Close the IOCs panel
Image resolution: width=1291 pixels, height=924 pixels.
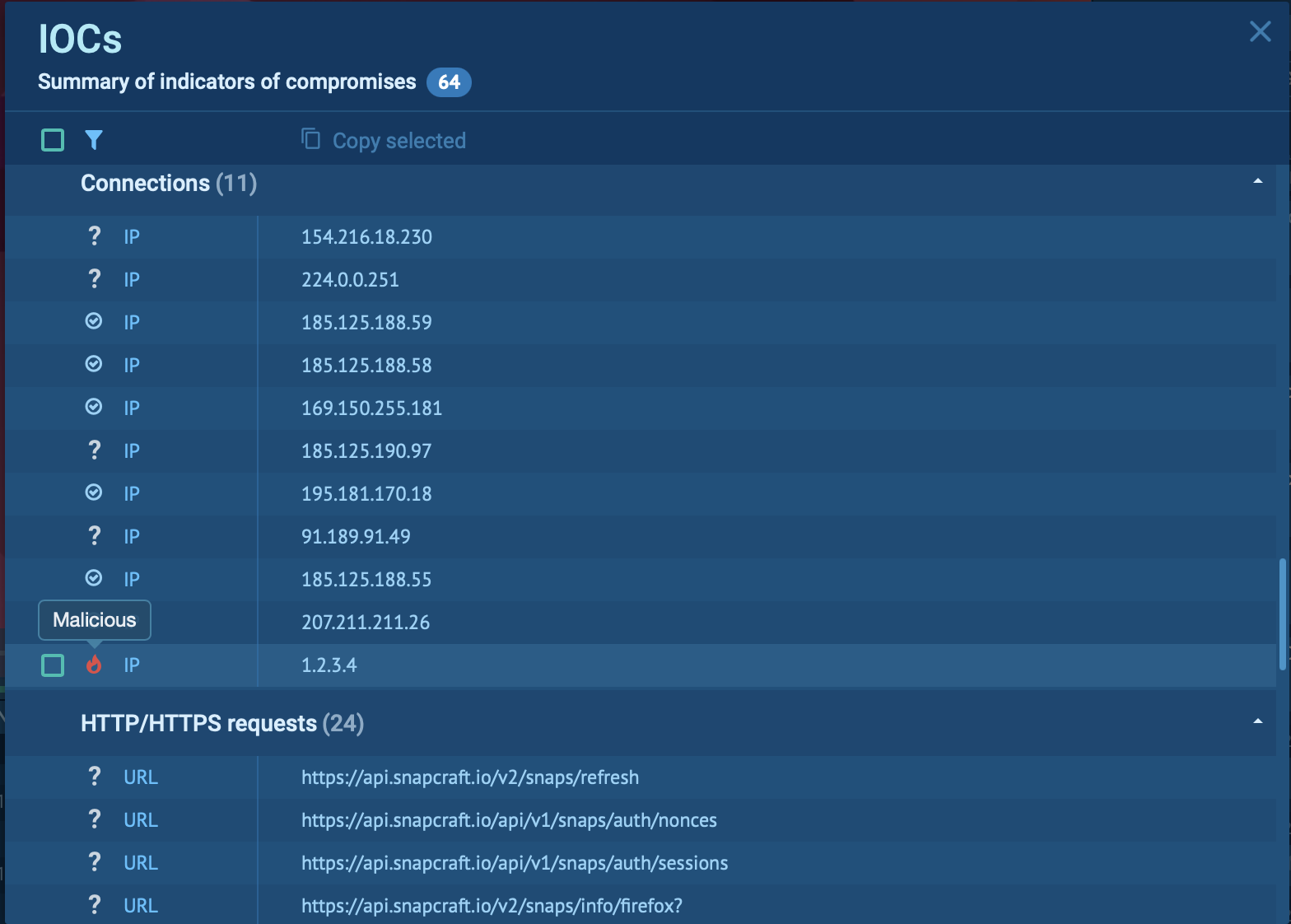1260,31
